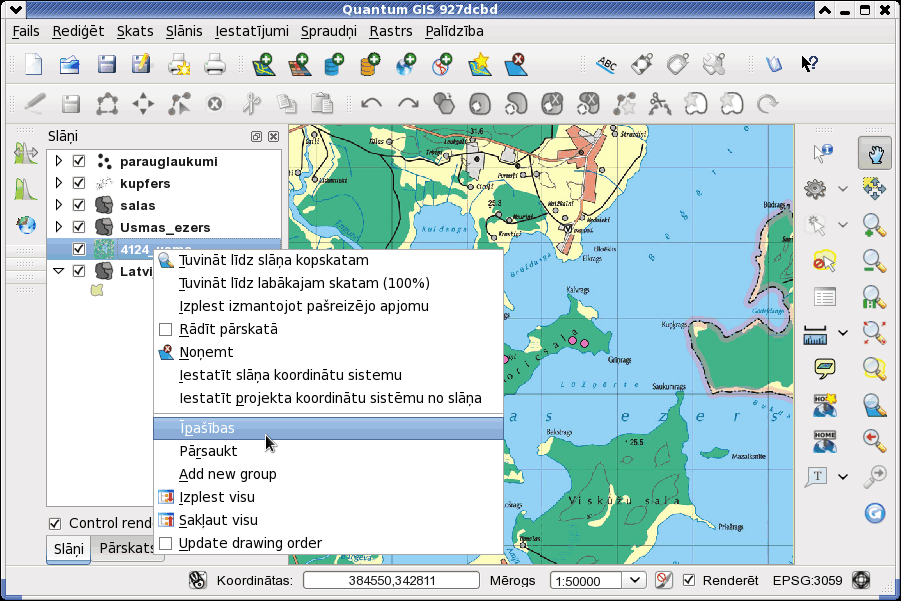
Task: Click the Undo arrow icon
Action: pyautogui.click(x=371, y=104)
